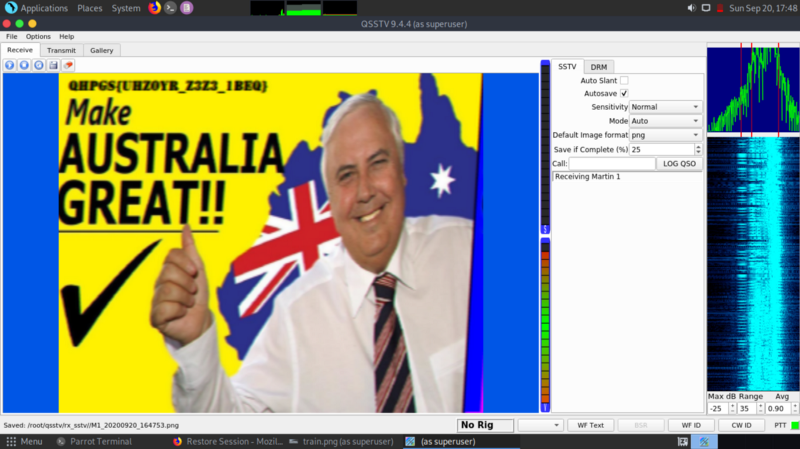
Task: Click the display icon in system tray
Action: pos(706,8)
